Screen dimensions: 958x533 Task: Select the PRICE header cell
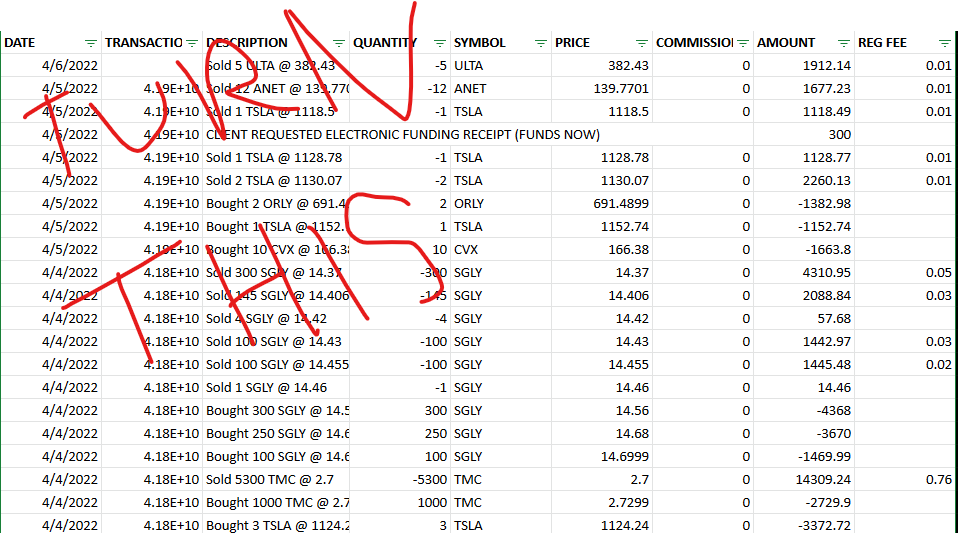602,43
